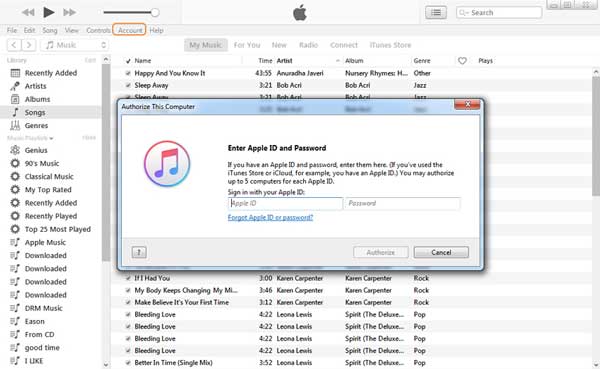Viewport: 600px width, 369px height.
Task: Open the File menu
Action: (12, 30)
